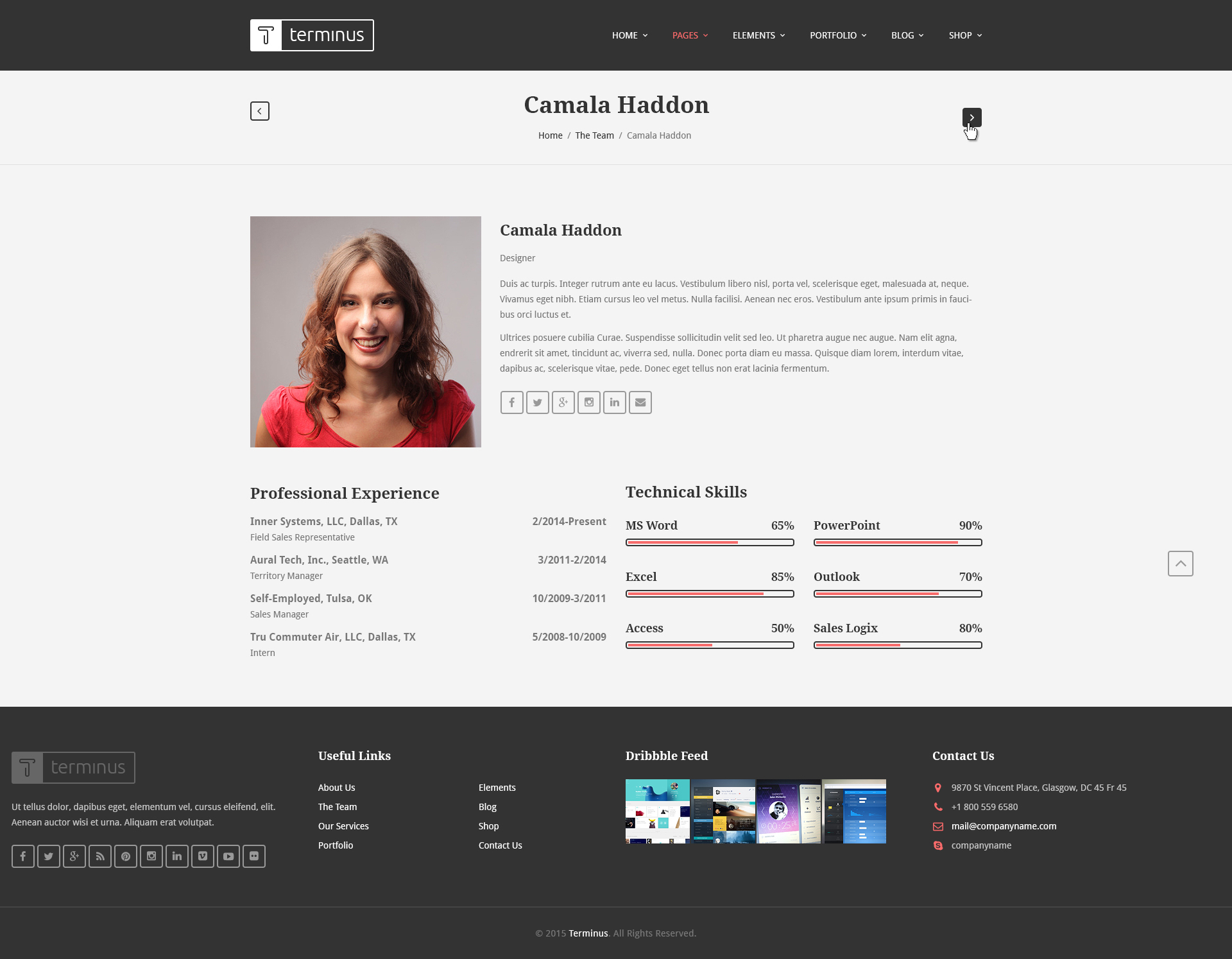Screen dimensions: 1232x959
Task: Open the ELEMENTS menu
Action: click(758, 35)
